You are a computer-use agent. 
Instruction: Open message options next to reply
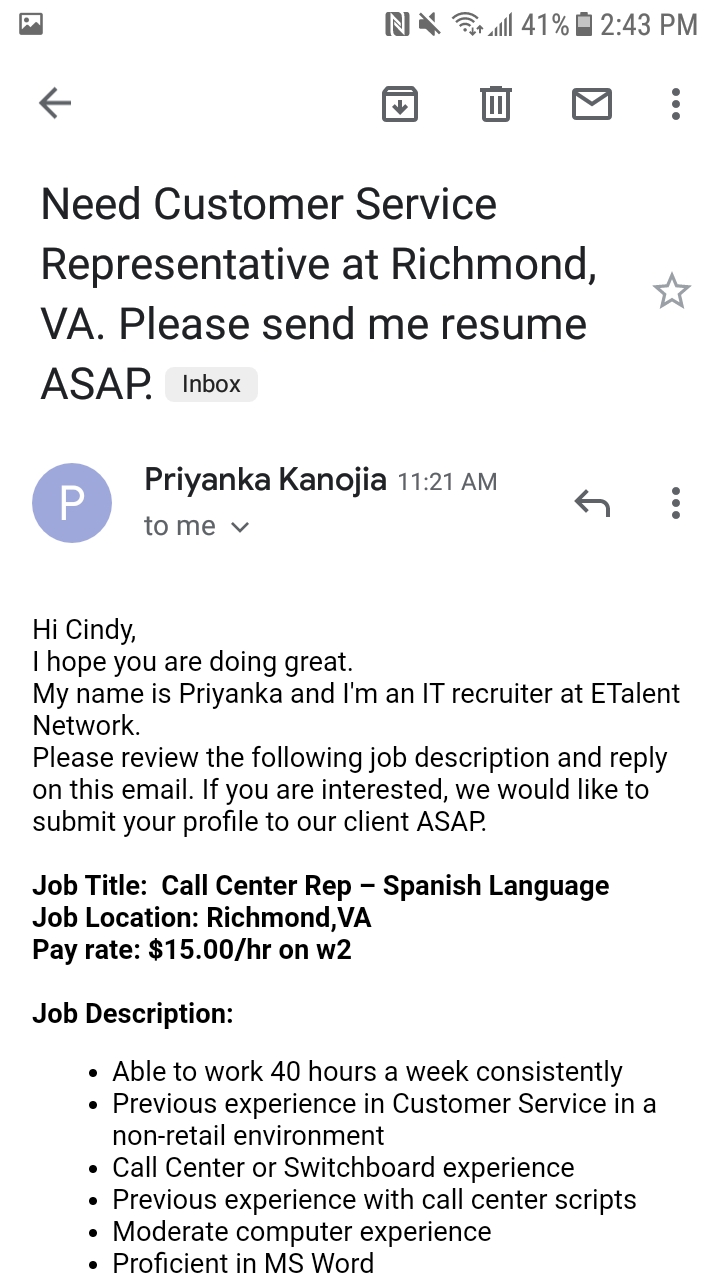pos(676,503)
